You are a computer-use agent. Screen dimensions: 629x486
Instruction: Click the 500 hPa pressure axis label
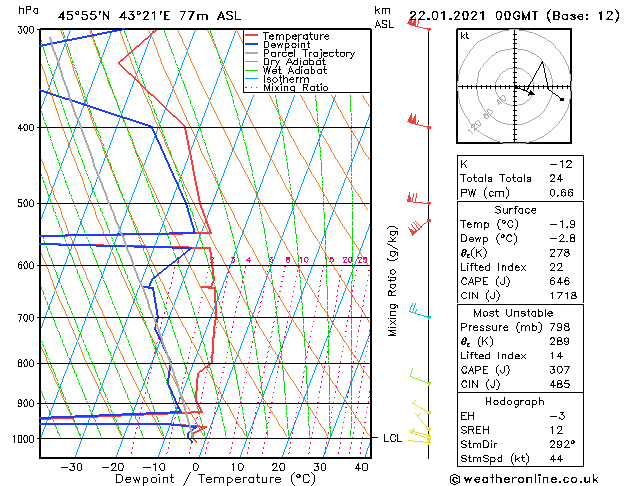[26, 203]
